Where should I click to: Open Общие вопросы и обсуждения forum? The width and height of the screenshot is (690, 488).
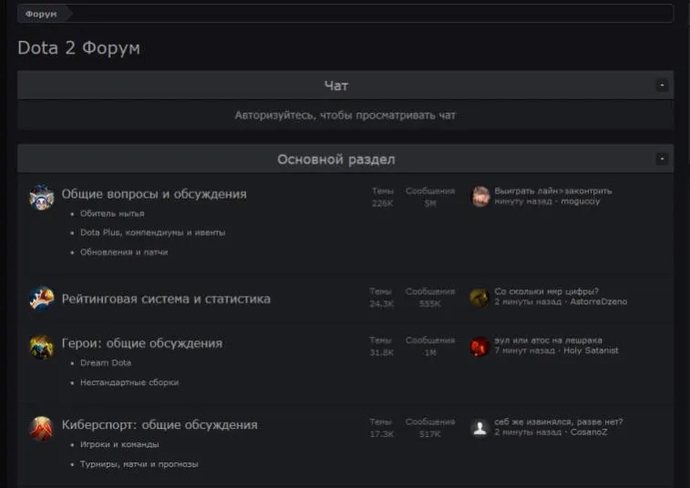154,194
